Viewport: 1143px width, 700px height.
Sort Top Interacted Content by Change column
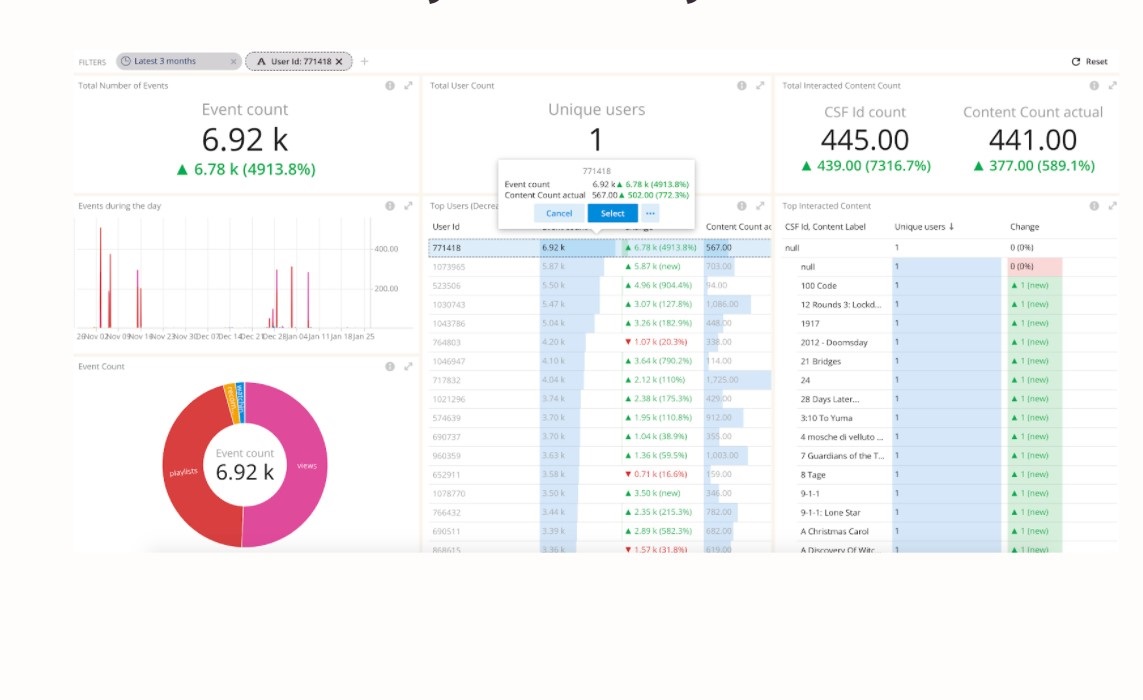click(x=1024, y=227)
